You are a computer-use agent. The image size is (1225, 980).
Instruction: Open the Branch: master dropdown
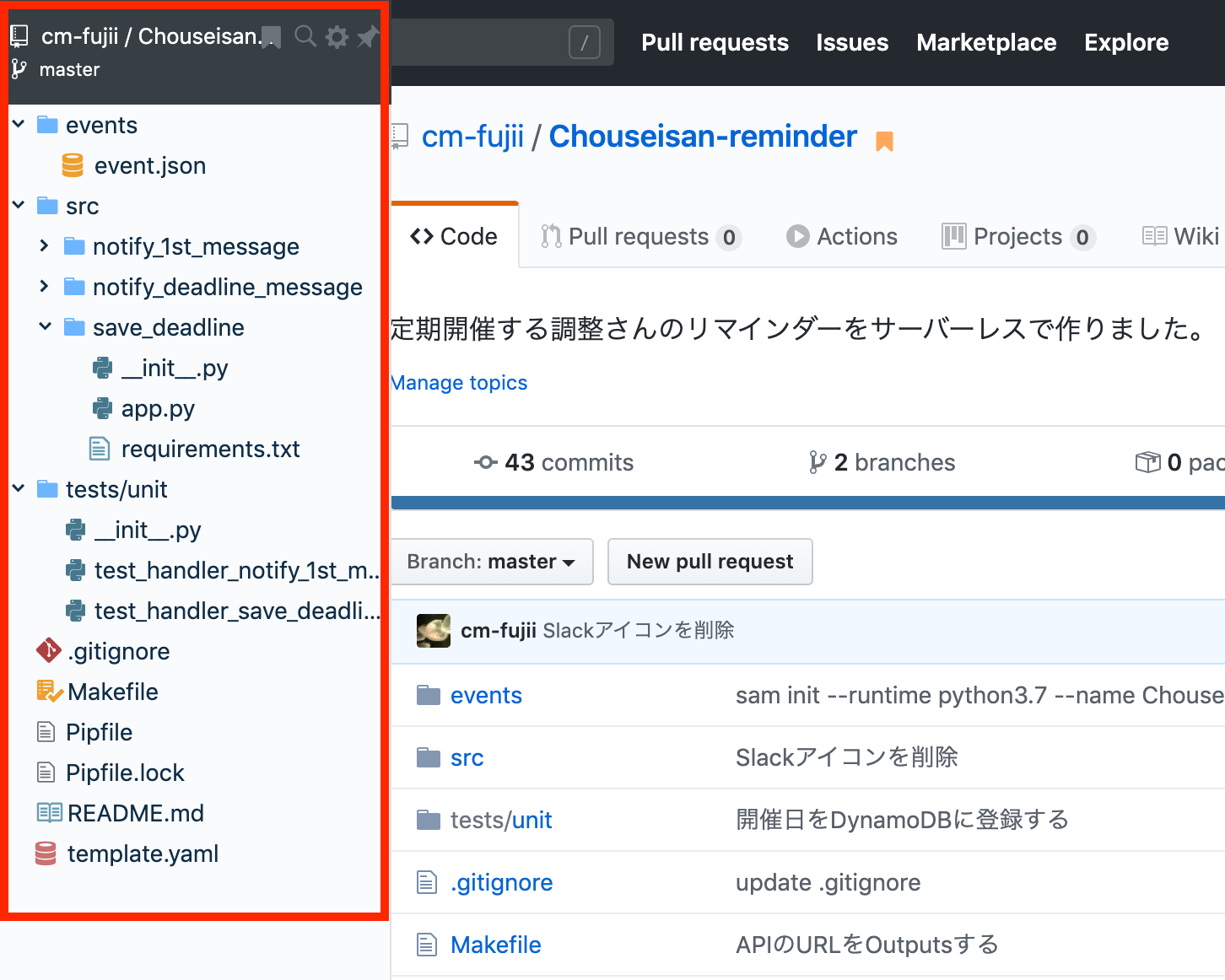(492, 561)
